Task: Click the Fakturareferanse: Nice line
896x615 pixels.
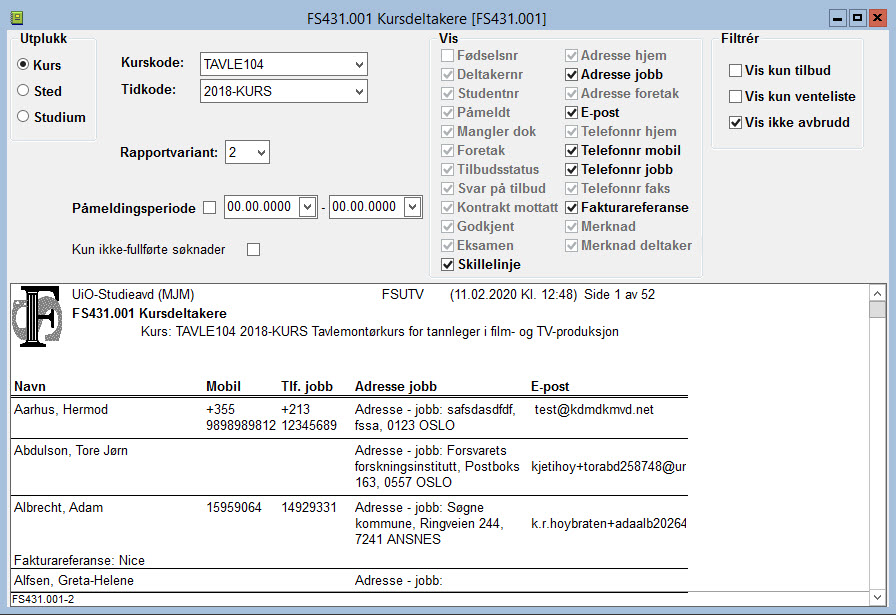Action: pyautogui.click(x=79, y=560)
